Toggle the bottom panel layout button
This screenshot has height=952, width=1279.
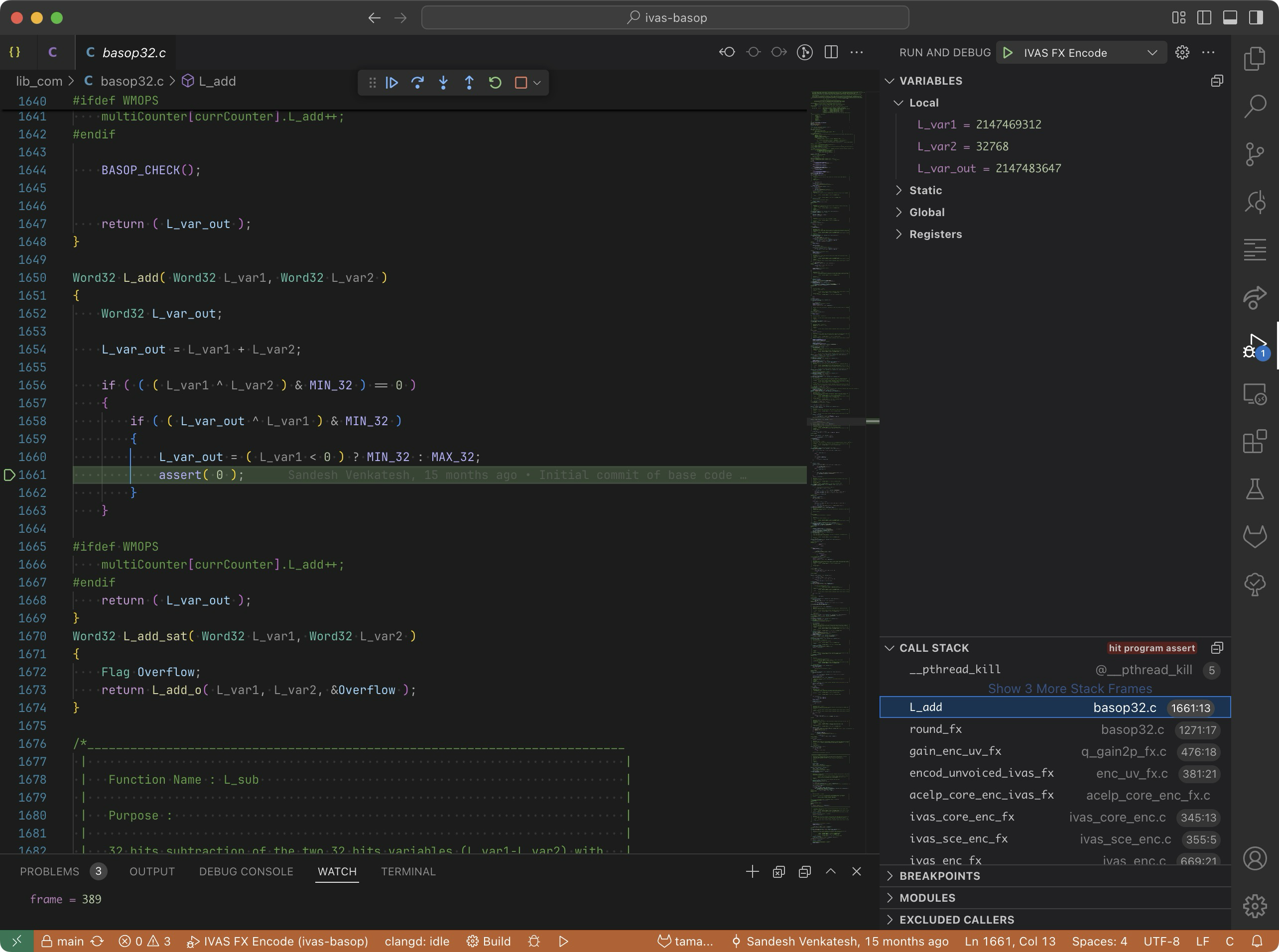pos(1230,17)
